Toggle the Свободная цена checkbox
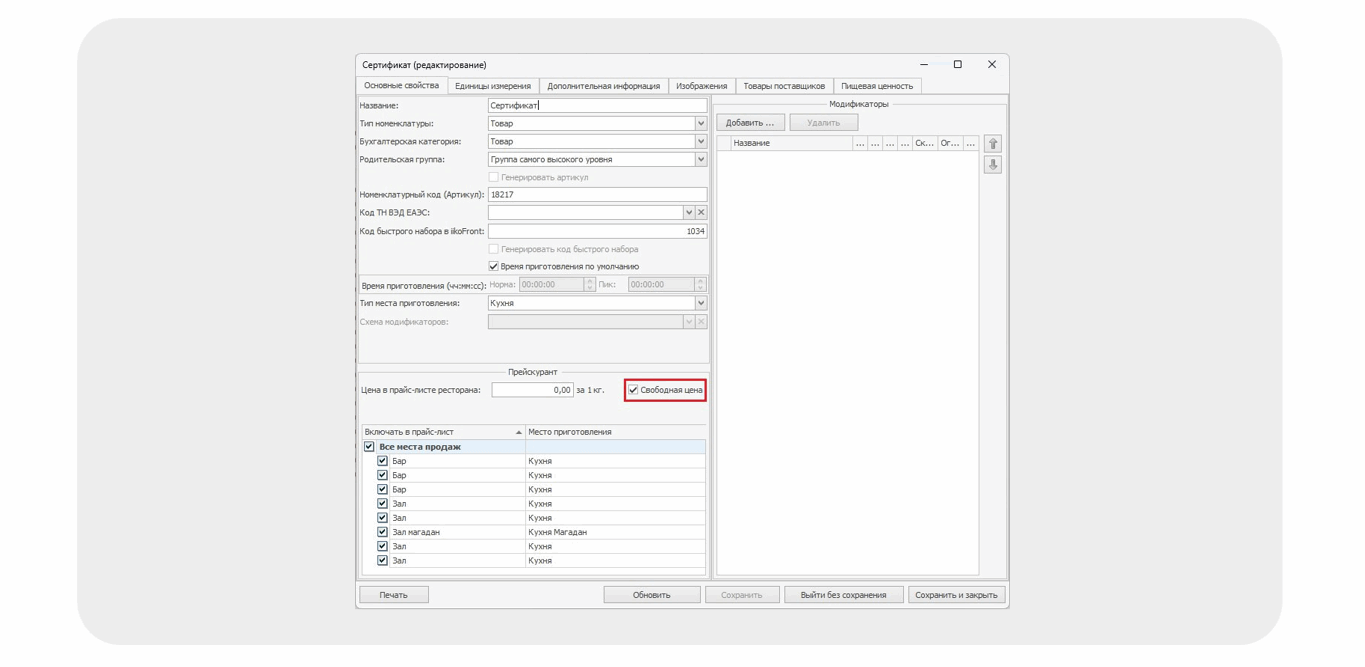 [633, 390]
